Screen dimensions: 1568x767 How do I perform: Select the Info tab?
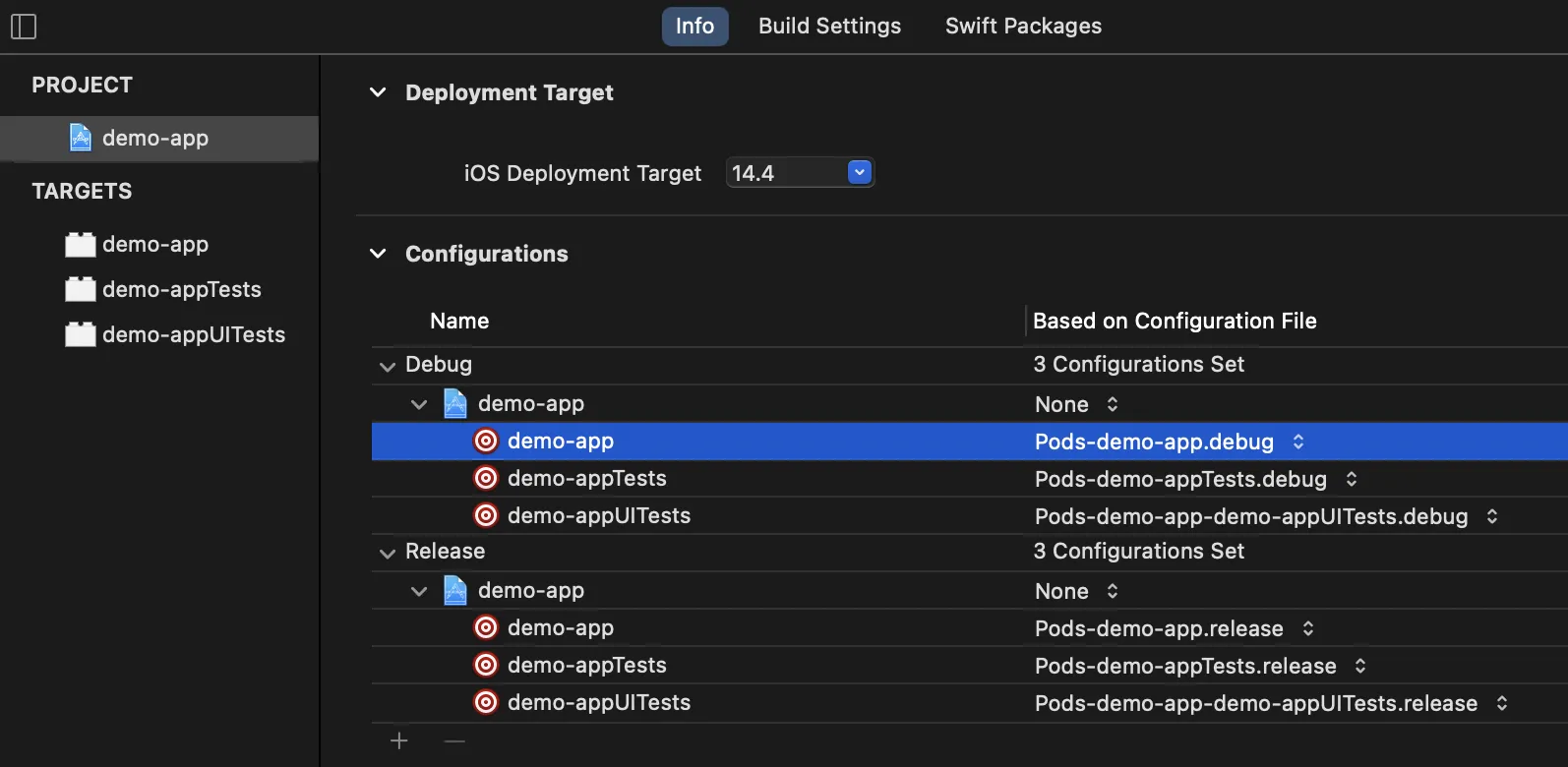point(694,27)
